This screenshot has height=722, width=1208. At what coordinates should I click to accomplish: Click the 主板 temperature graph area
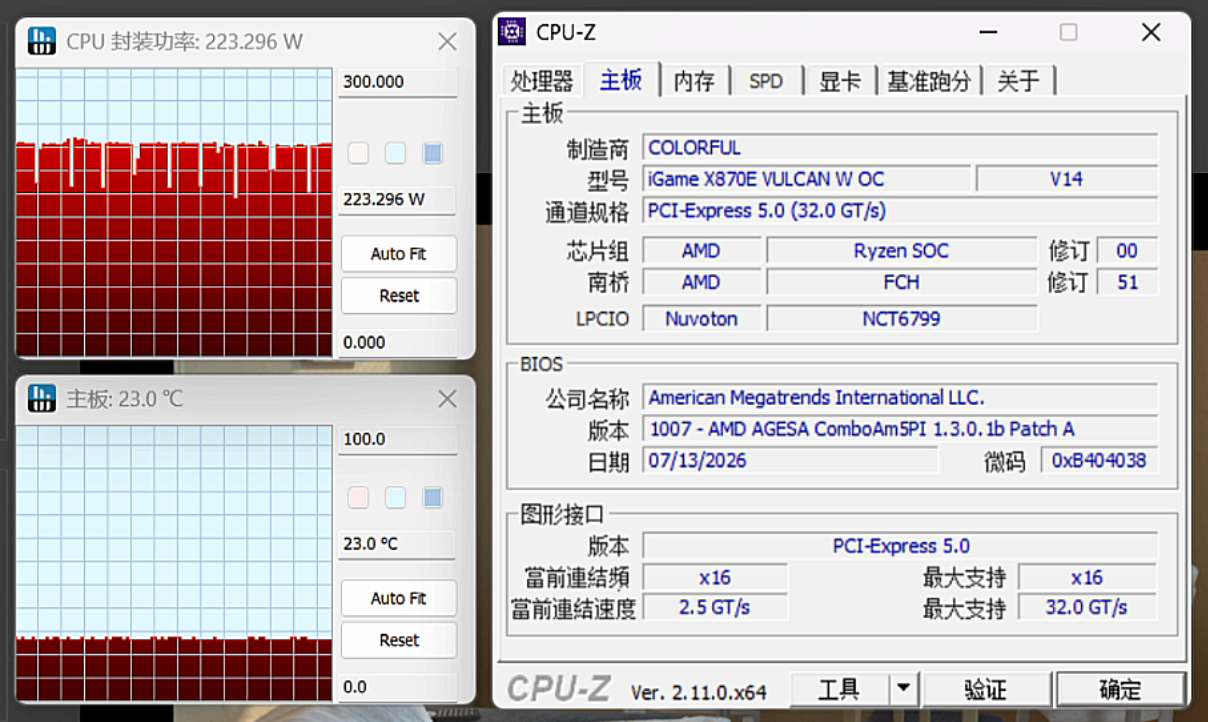click(x=174, y=563)
